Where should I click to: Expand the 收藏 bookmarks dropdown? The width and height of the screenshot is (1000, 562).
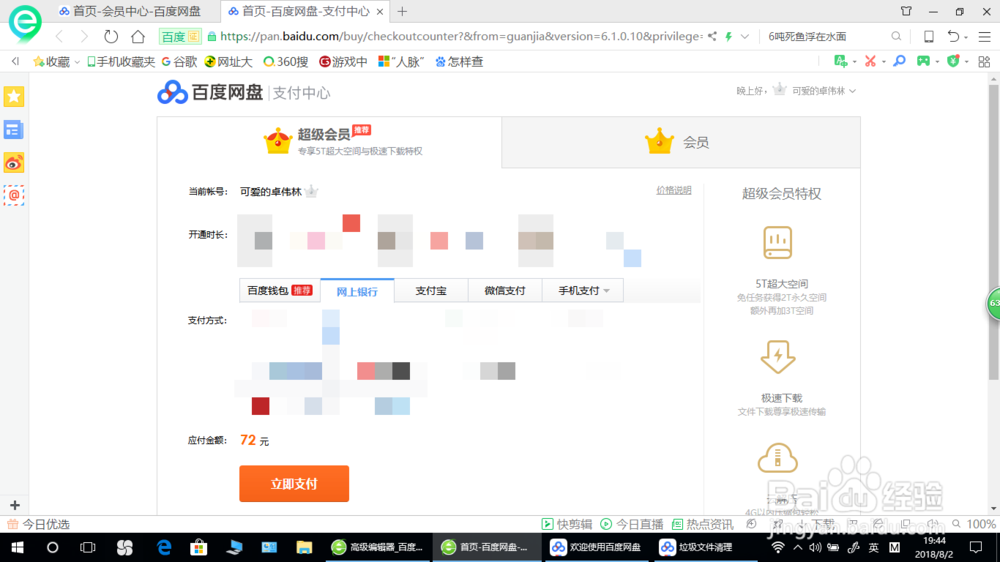pos(77,62)
